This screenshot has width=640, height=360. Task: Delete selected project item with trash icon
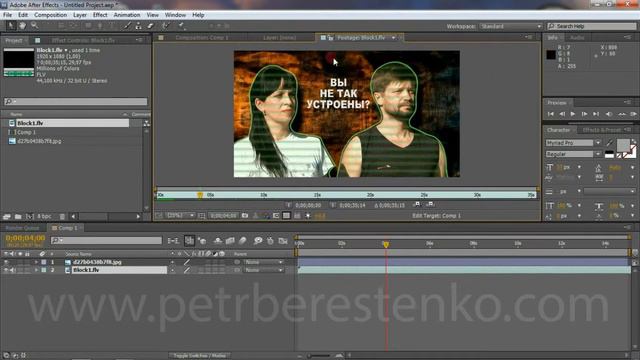click(x=62, y=216)
